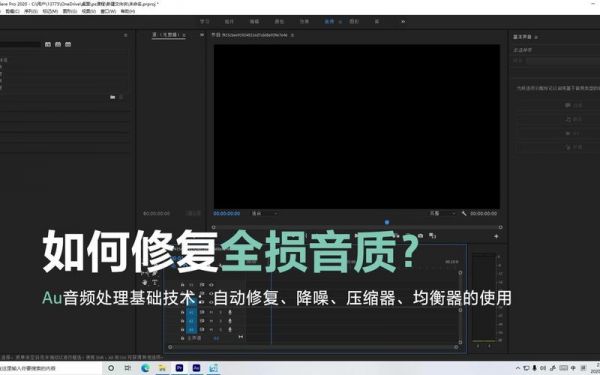600x375 pixels.
Task: Open the Essential Sound preset dropdown
Action: pos(562,60)
